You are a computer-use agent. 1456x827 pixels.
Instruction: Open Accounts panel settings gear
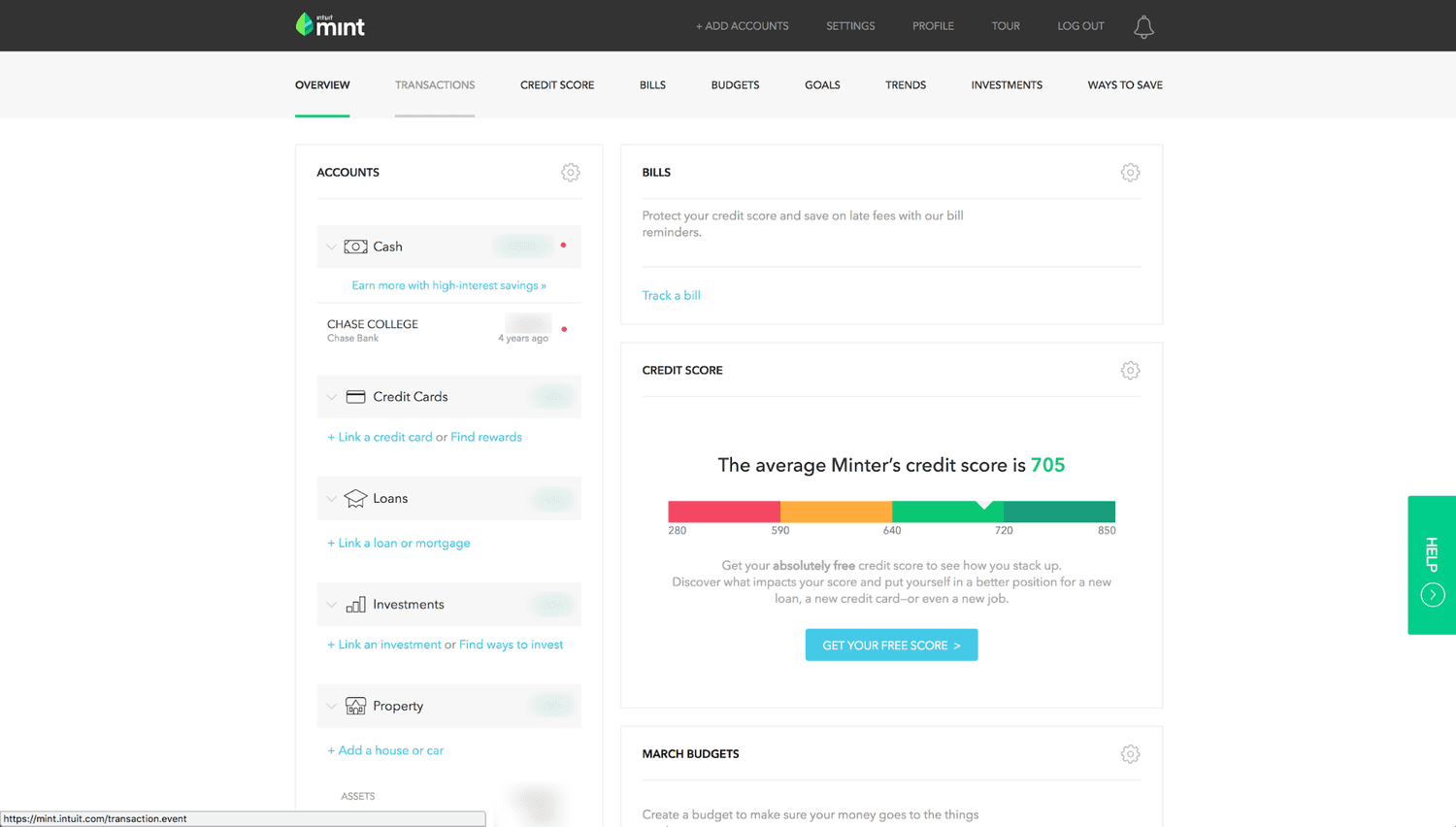pos(571,172)
